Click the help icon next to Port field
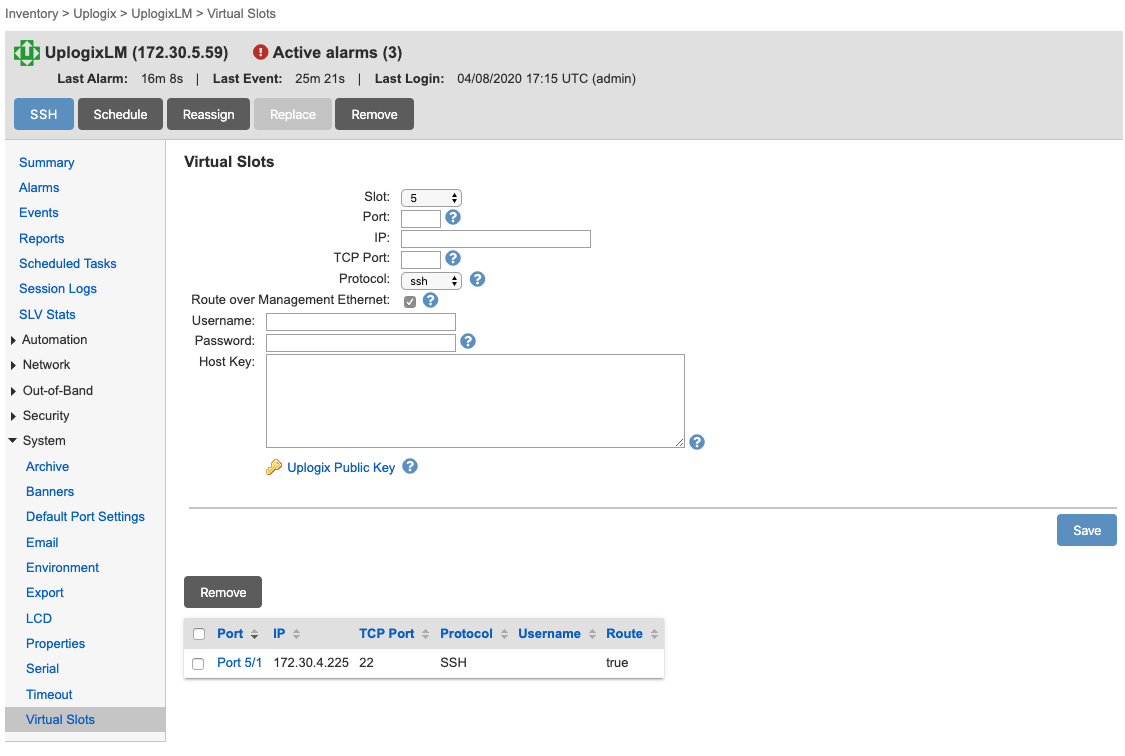 click(x=453, y=217)
